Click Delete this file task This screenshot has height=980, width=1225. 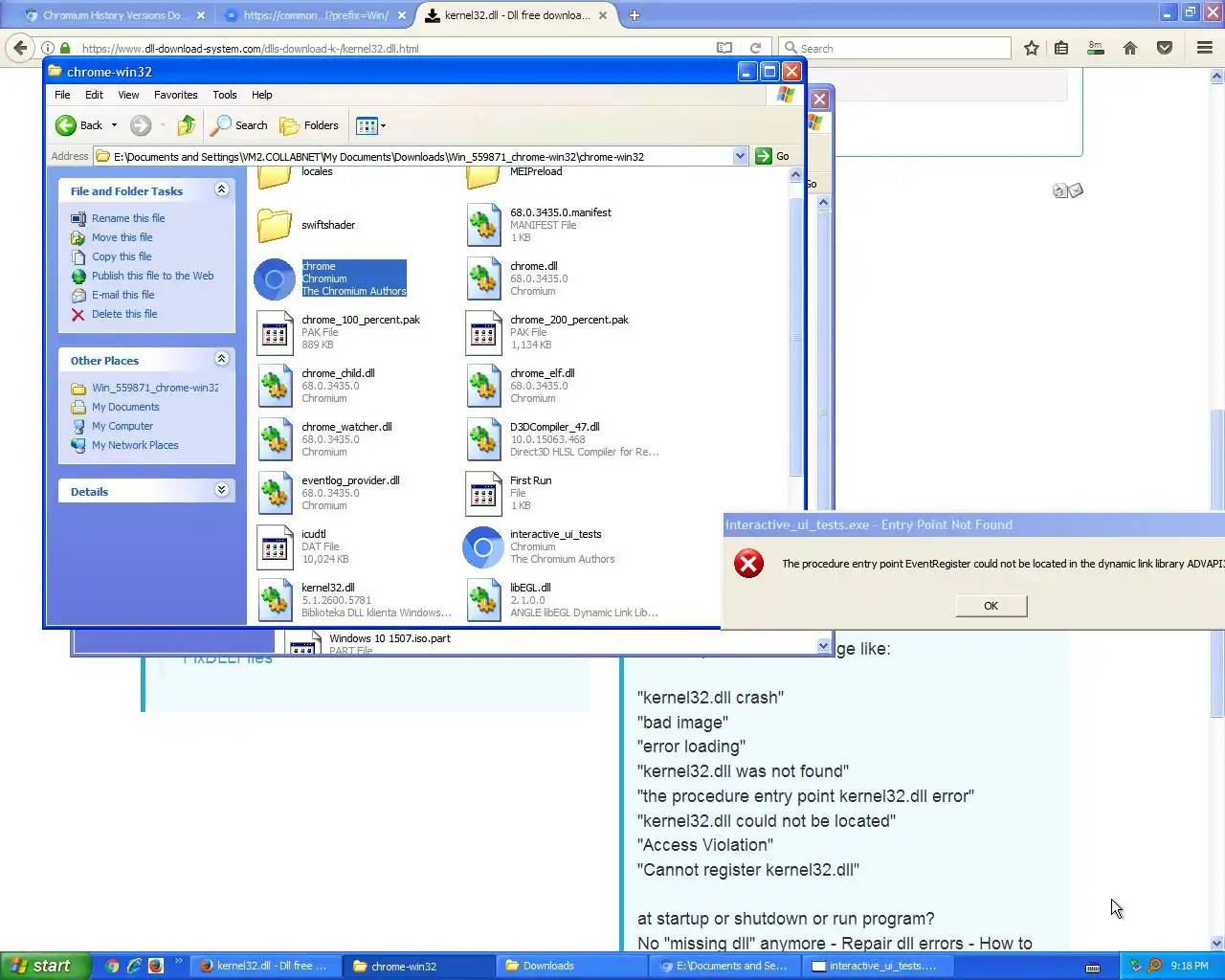[124, 314]
